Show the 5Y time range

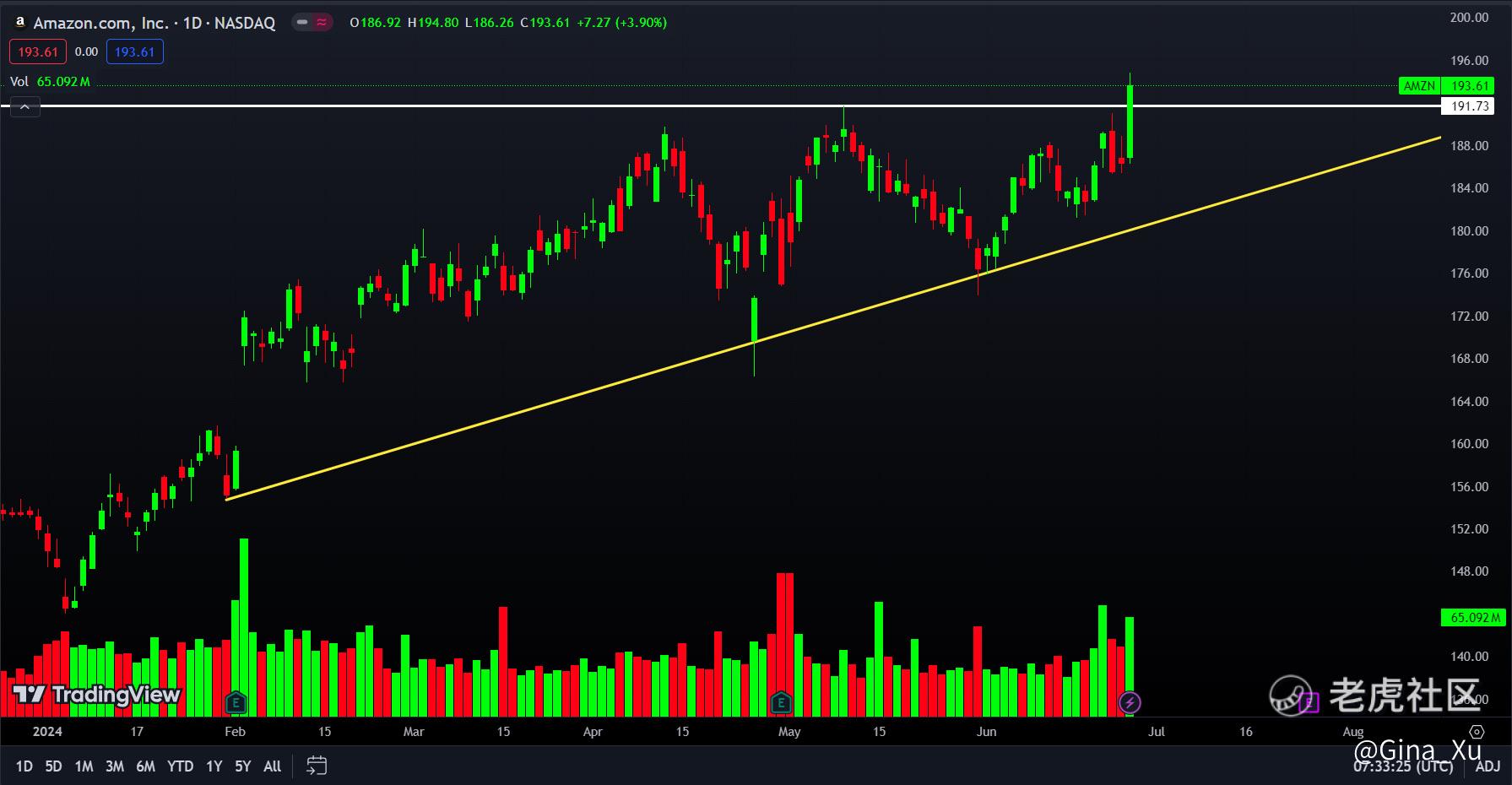click(x=243, y=766)
